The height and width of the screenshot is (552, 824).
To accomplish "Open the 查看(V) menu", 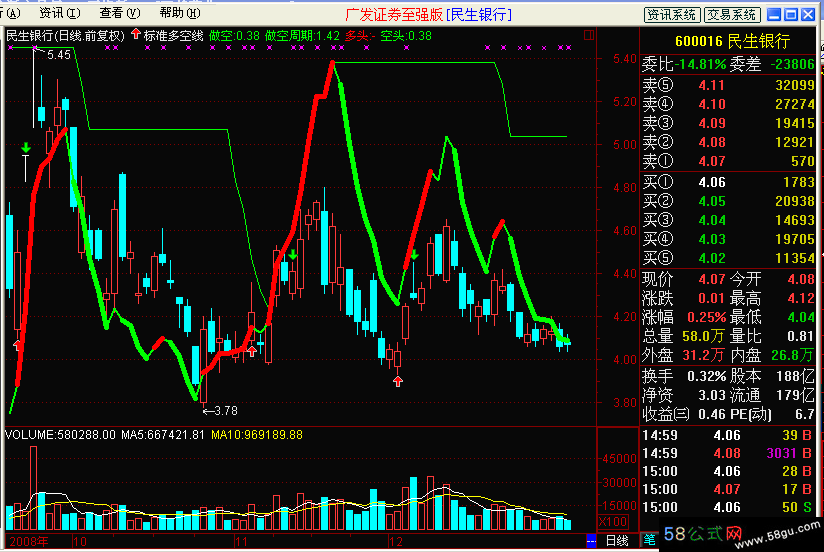I will coord(120,13).
